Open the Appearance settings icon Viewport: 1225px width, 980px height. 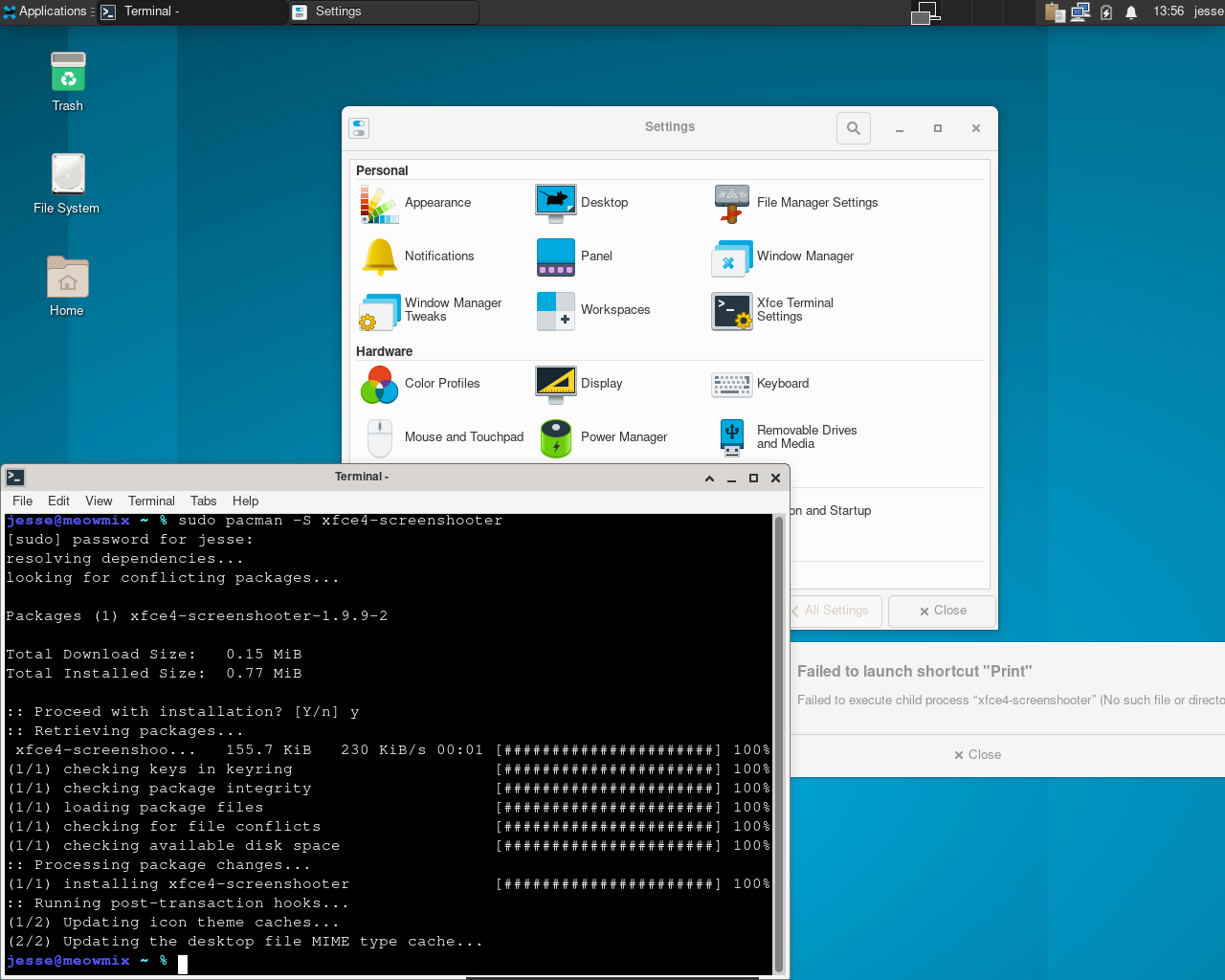pos(379,203)
